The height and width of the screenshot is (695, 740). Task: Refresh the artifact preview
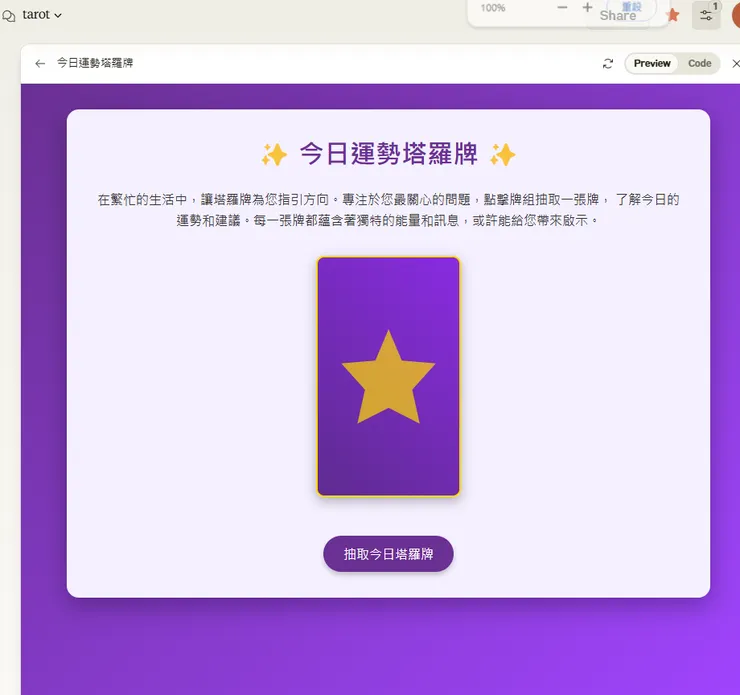click(x=608, y=63)
